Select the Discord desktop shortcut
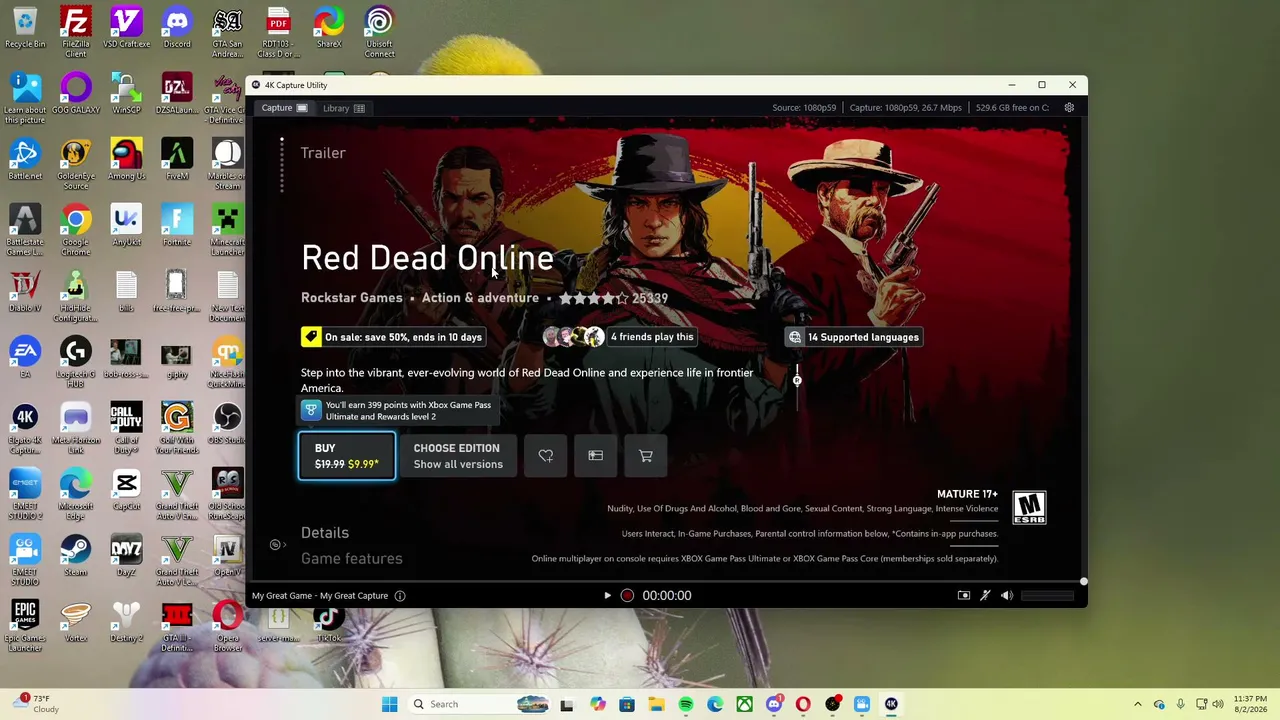The height and width of the screenshot is (720, 1280). tap(177, 28)
